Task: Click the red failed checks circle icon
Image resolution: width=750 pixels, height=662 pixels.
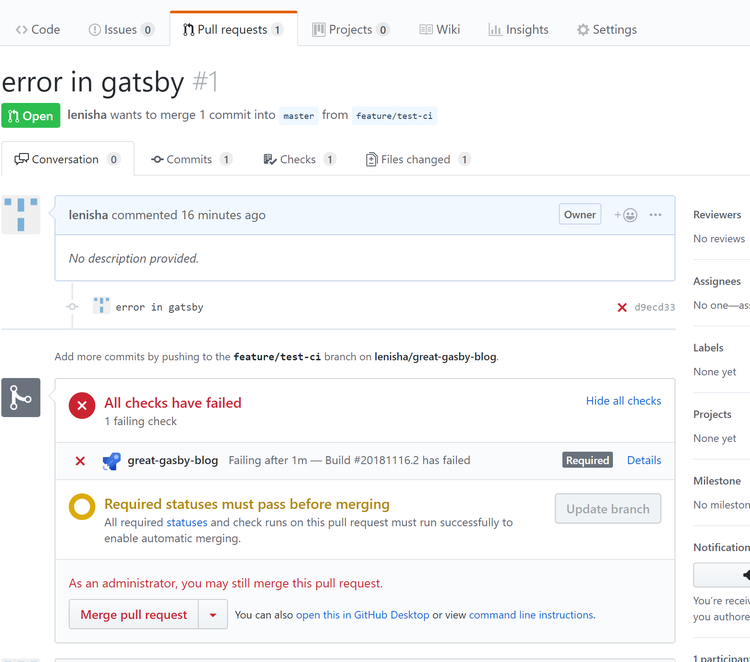Action: (82, 406)
